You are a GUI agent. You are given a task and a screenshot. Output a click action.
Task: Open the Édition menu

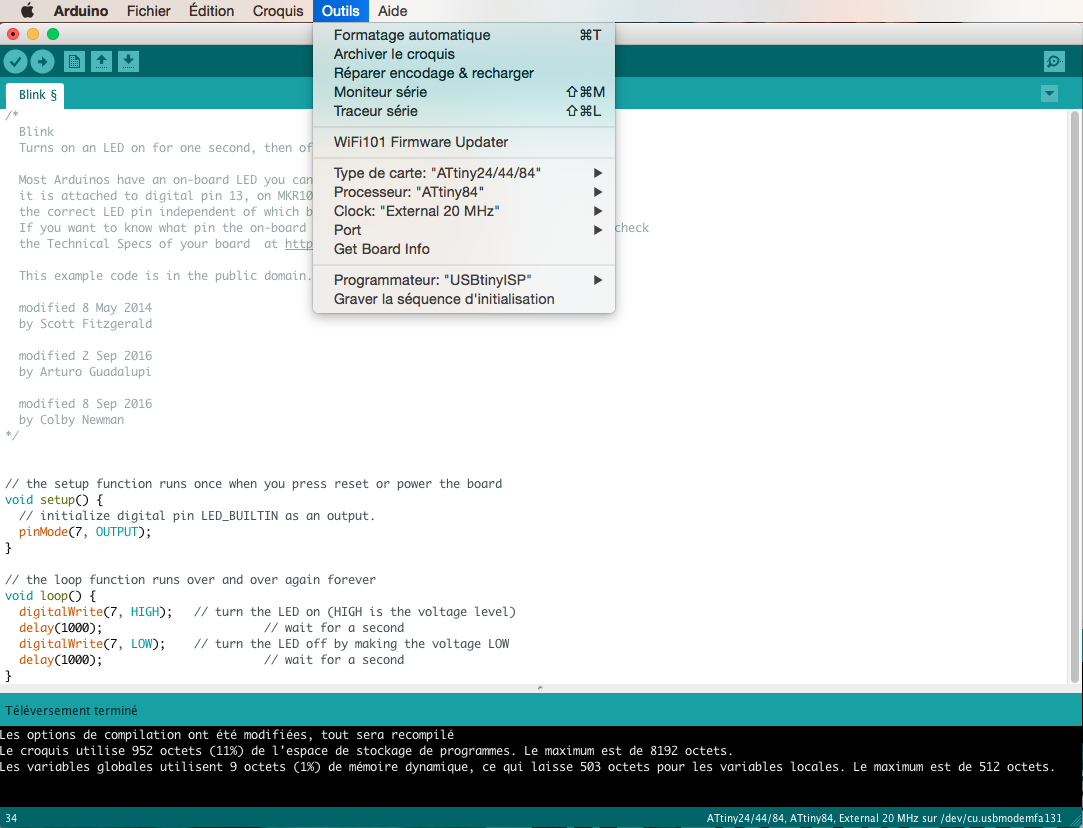tap(211, 11)
